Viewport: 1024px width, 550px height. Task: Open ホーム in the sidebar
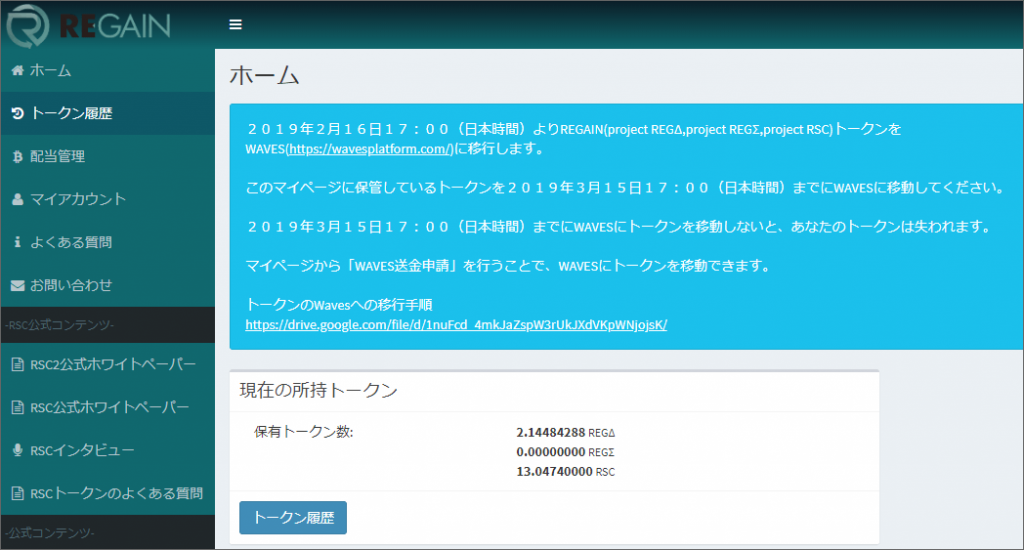pos(108,71)
